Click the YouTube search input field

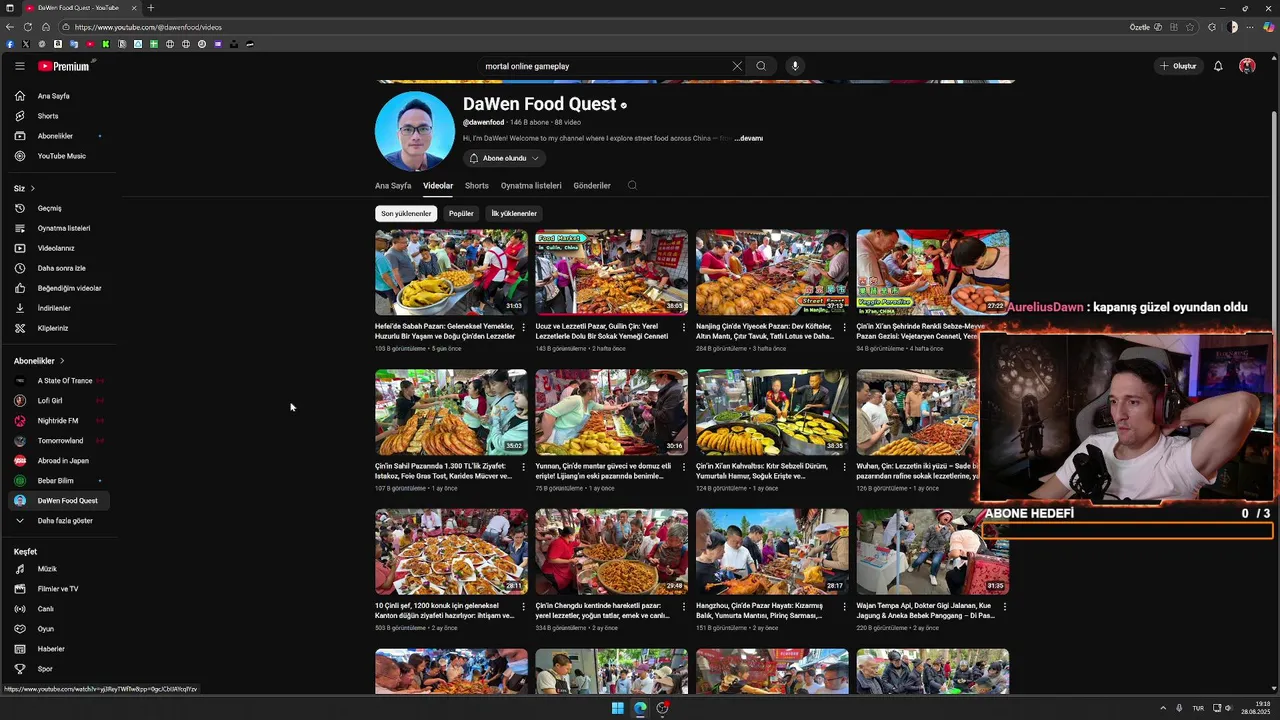(605, 66)
